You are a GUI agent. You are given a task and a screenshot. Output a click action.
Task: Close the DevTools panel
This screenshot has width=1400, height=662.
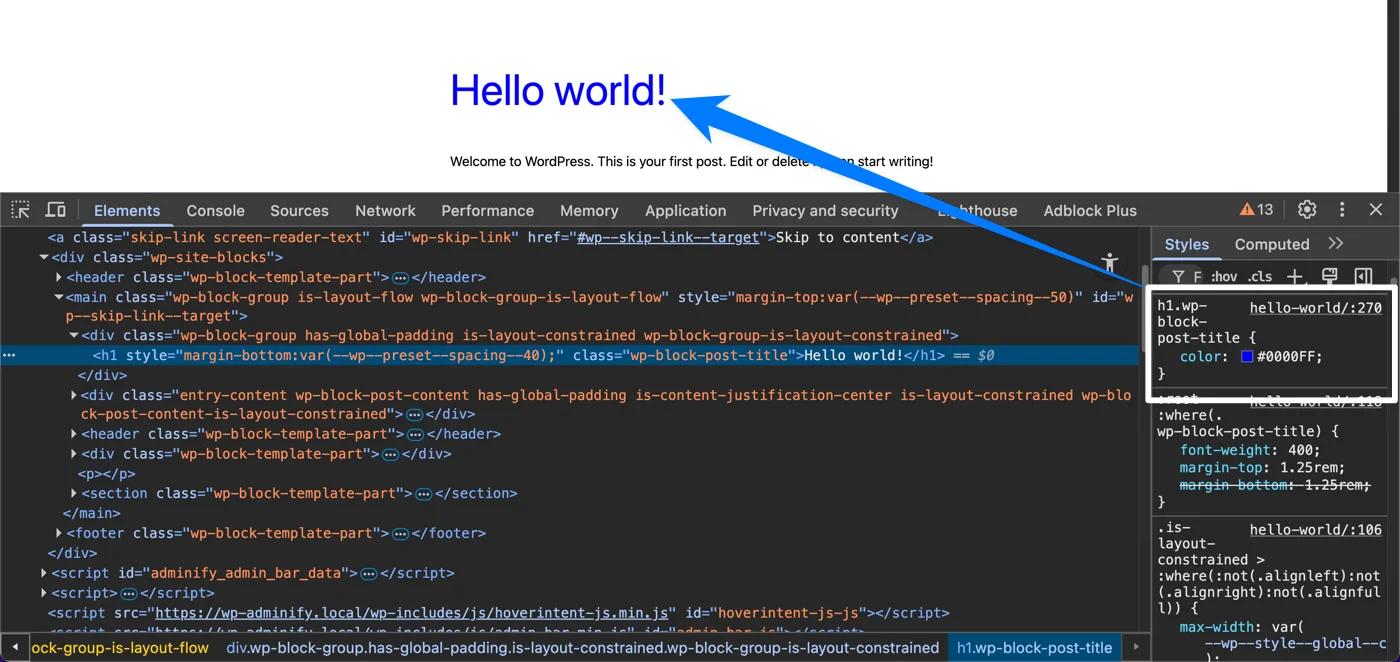[1376, 210]
